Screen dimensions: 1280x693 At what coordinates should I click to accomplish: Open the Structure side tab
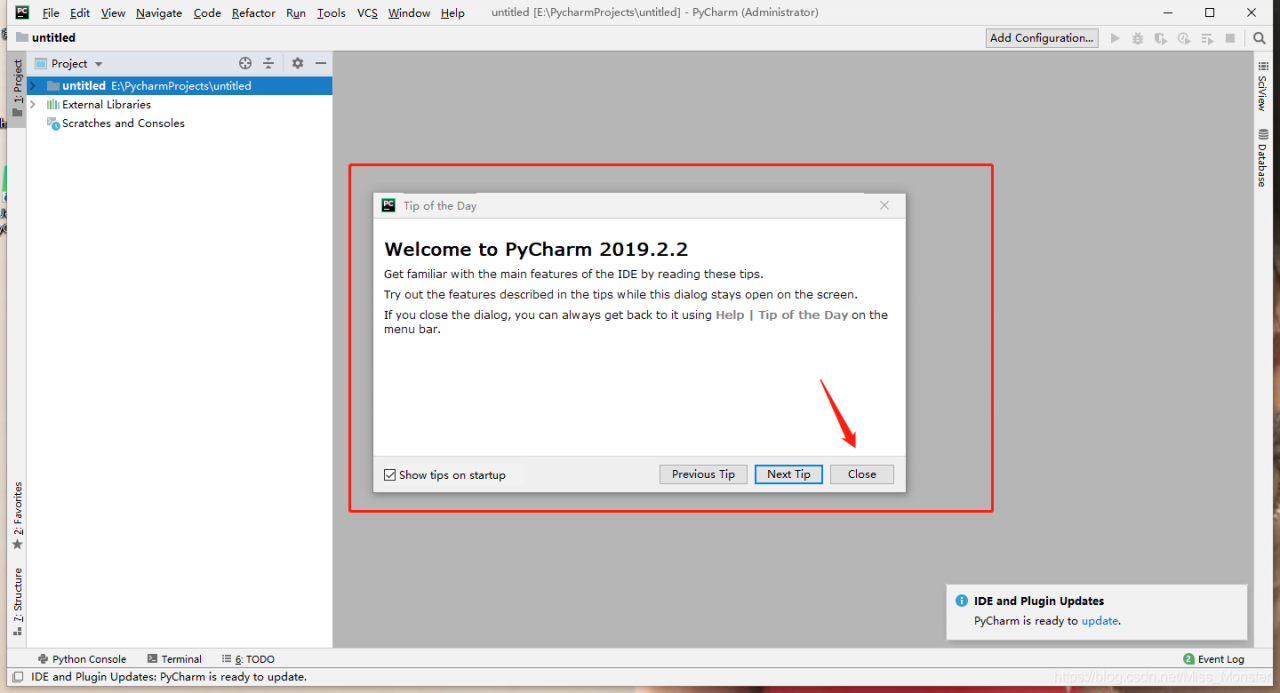click(17, 603)
